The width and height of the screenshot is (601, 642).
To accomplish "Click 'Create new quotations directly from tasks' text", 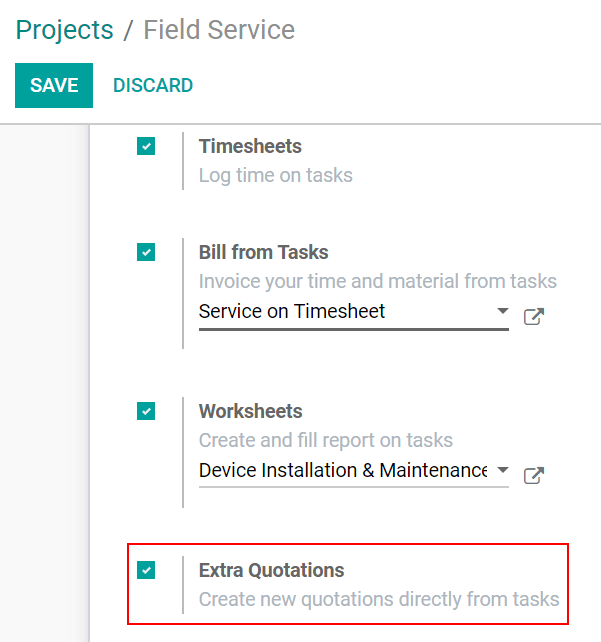I will click(x=379, y=599).
